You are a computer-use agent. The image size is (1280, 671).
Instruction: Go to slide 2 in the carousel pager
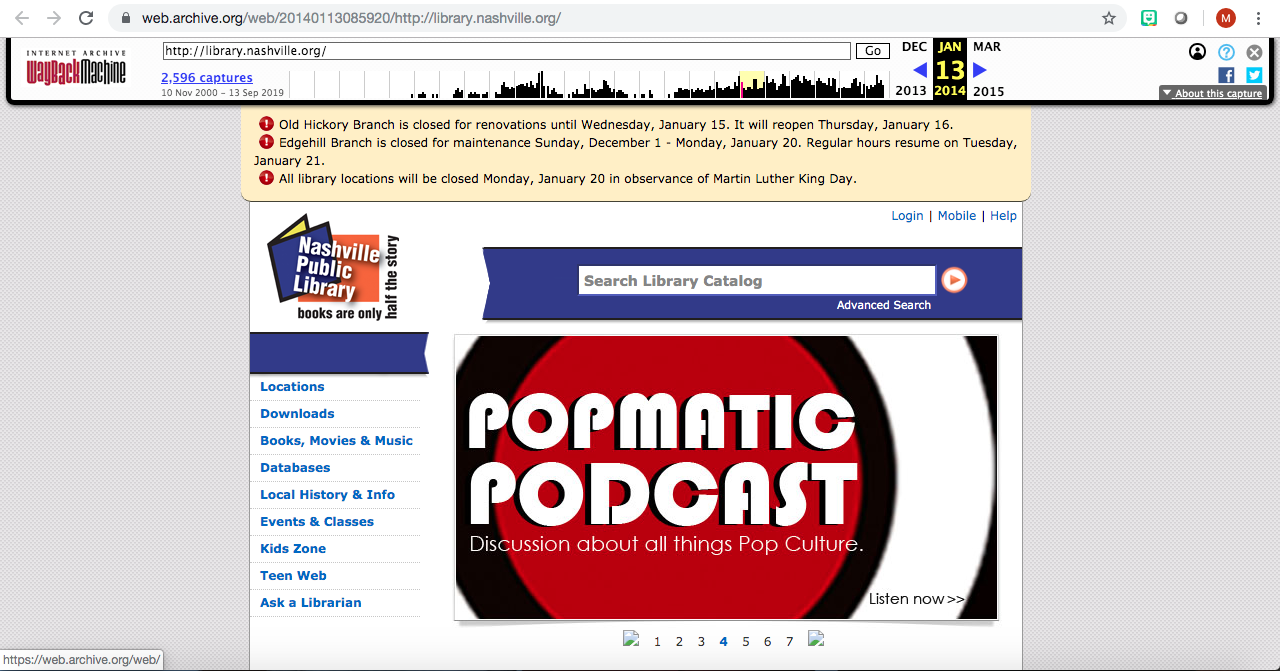pos(679,642)
